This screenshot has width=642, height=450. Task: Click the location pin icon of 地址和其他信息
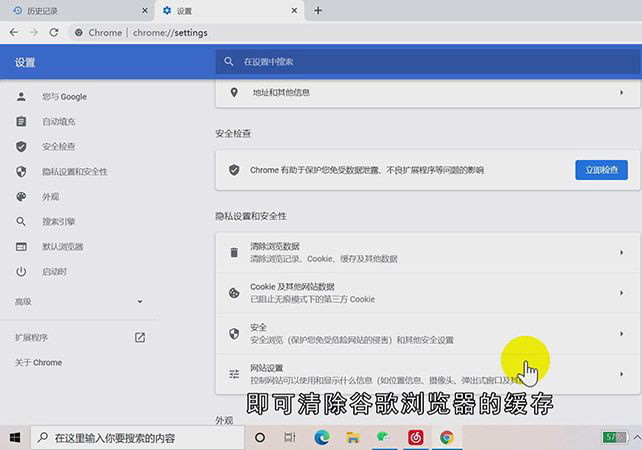tap(234, 93)
